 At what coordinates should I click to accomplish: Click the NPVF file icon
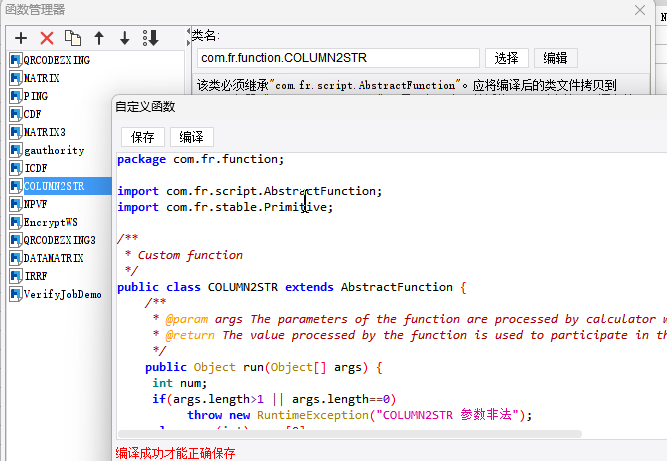tap(15, 204)
